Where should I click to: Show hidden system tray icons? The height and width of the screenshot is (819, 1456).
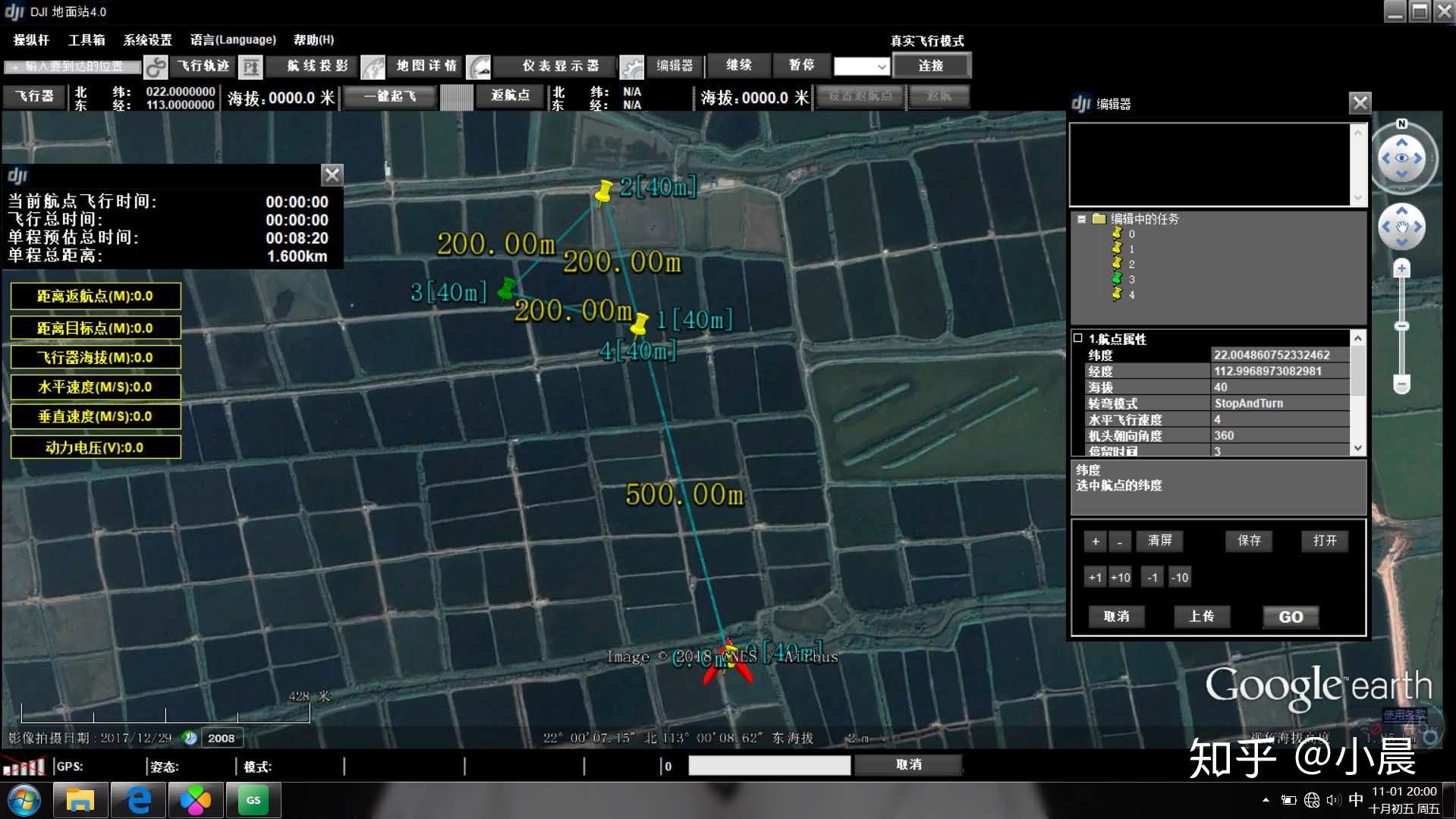pos(1266,800)
